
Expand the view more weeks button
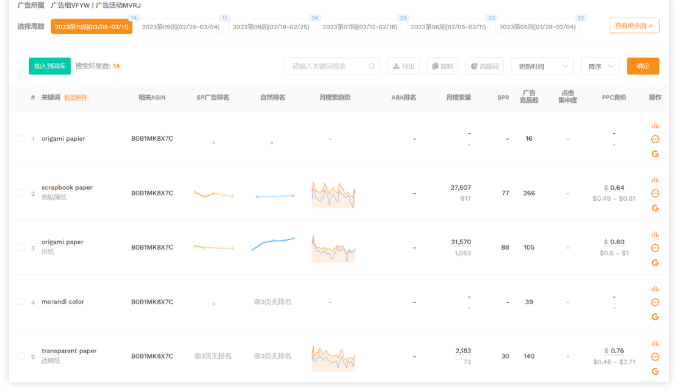pyautogui.click(x=634, y=26)
